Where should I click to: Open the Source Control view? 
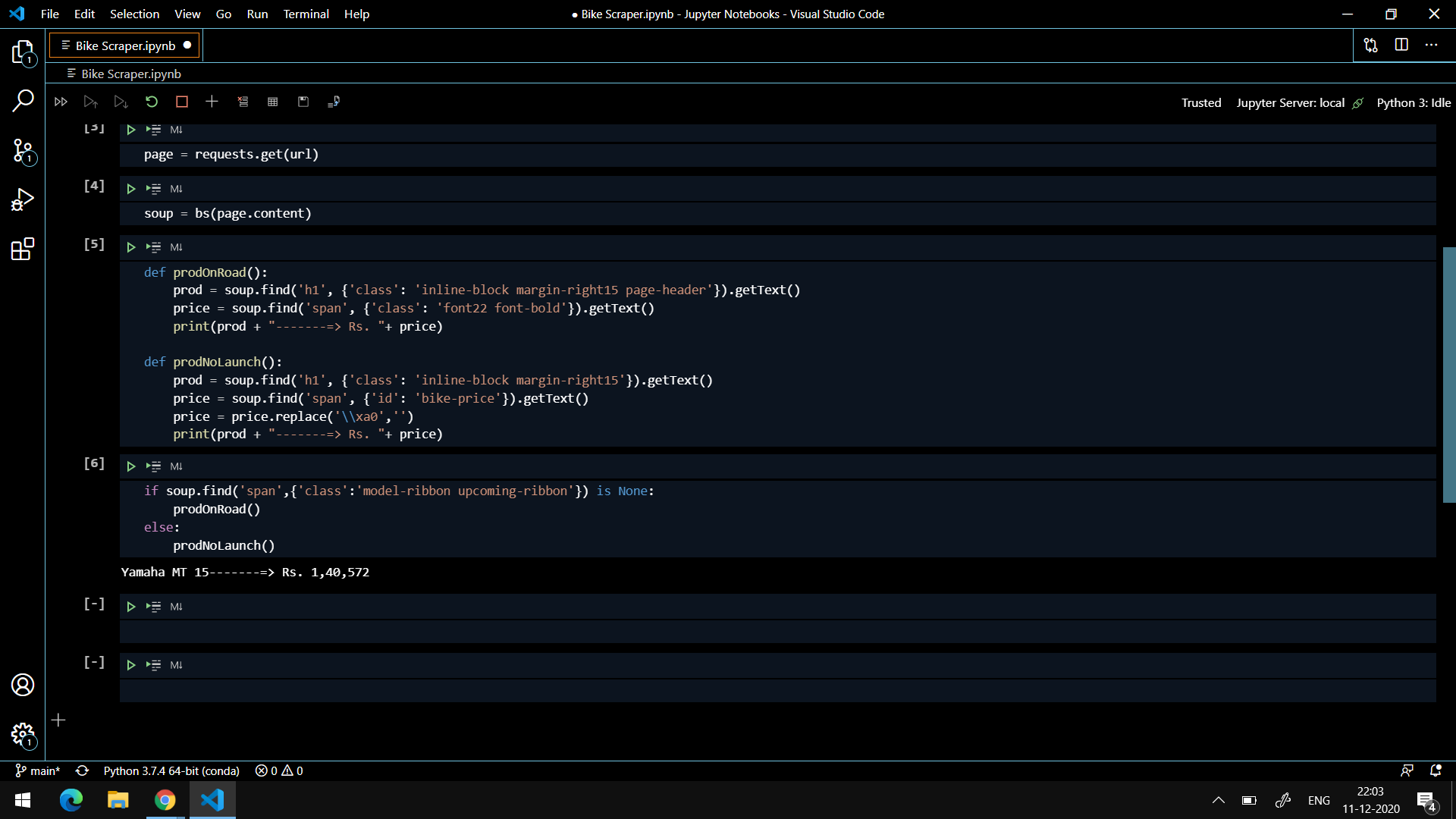(23, 151)
